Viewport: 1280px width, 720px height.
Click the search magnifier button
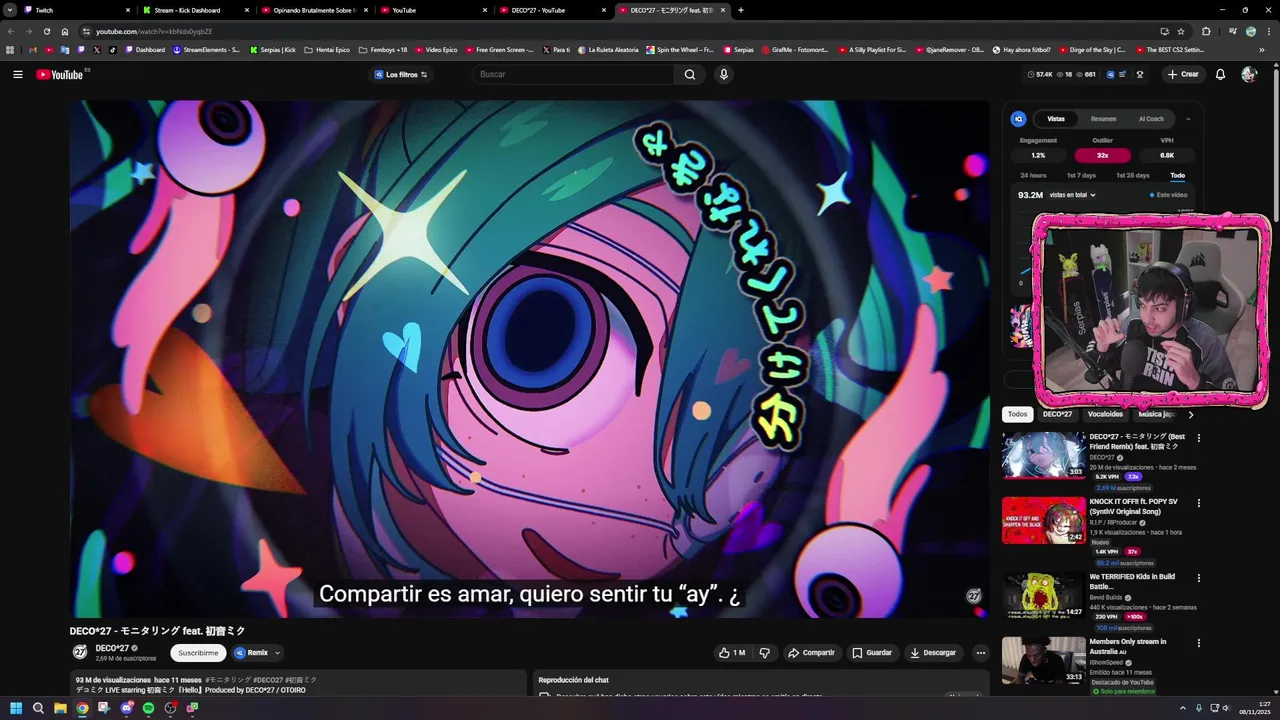tap(690, 74)
